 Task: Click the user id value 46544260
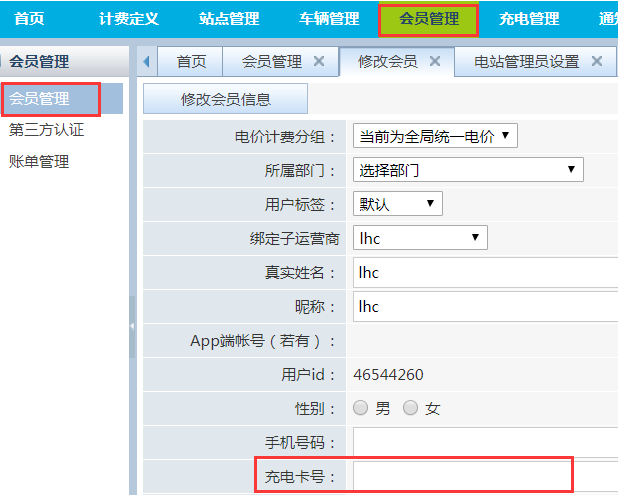388,374
